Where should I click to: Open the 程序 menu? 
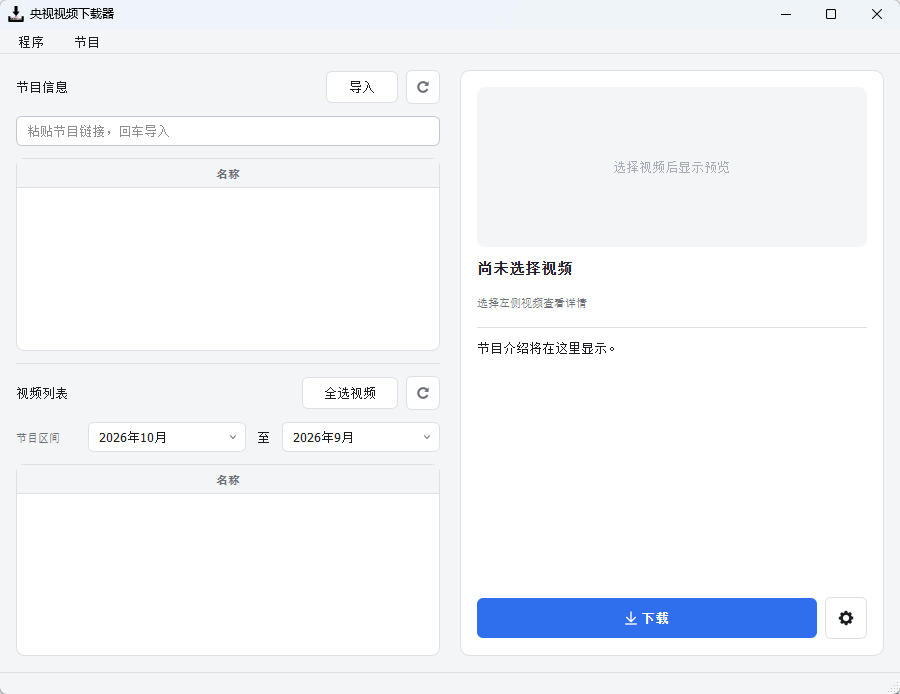coord(31,42)
